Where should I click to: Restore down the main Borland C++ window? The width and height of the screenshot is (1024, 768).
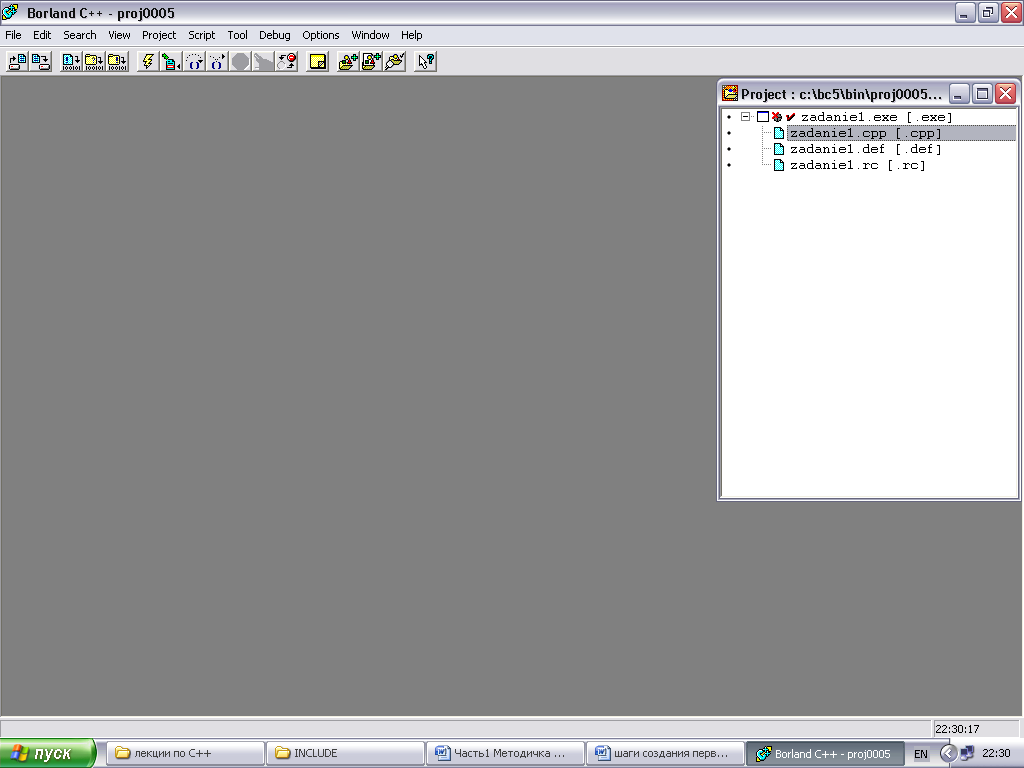coord(987,12)
